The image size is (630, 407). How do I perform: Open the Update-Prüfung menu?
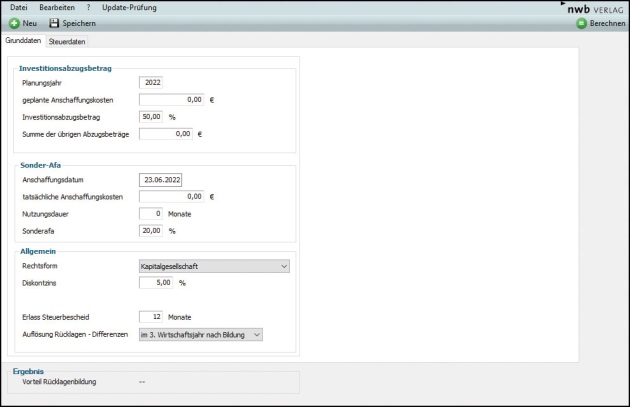[129, 8]
